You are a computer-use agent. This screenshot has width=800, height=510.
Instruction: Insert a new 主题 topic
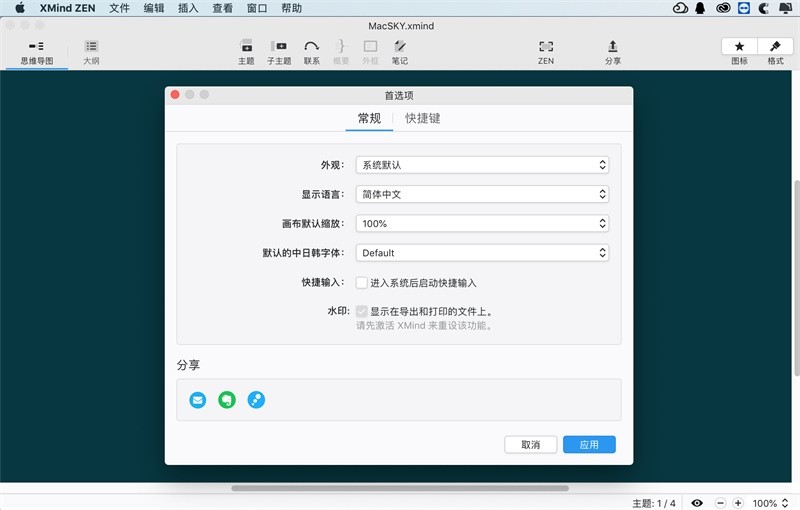(x=246, y=53)
